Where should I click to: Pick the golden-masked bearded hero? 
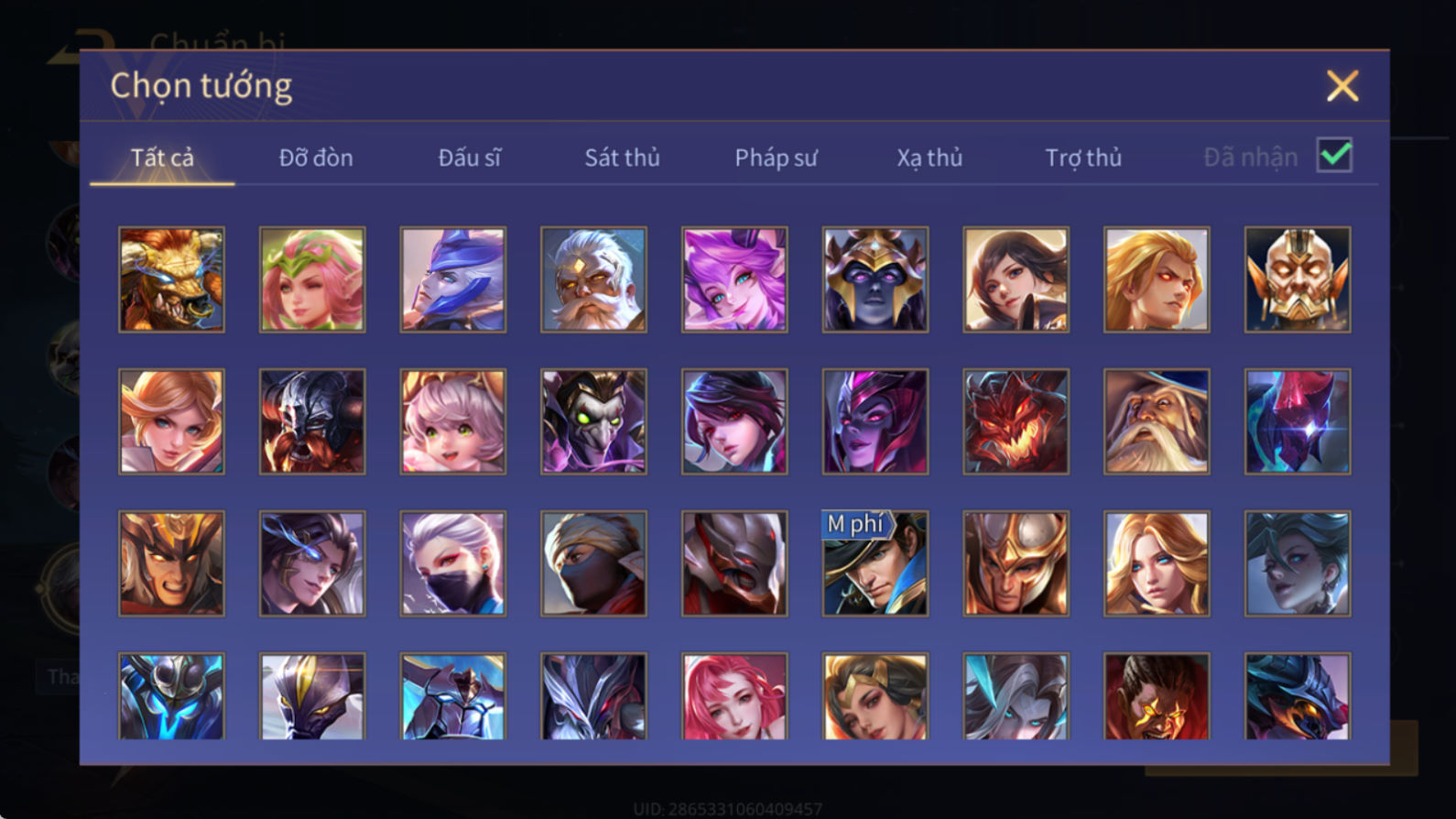[x=1298, y=279]
